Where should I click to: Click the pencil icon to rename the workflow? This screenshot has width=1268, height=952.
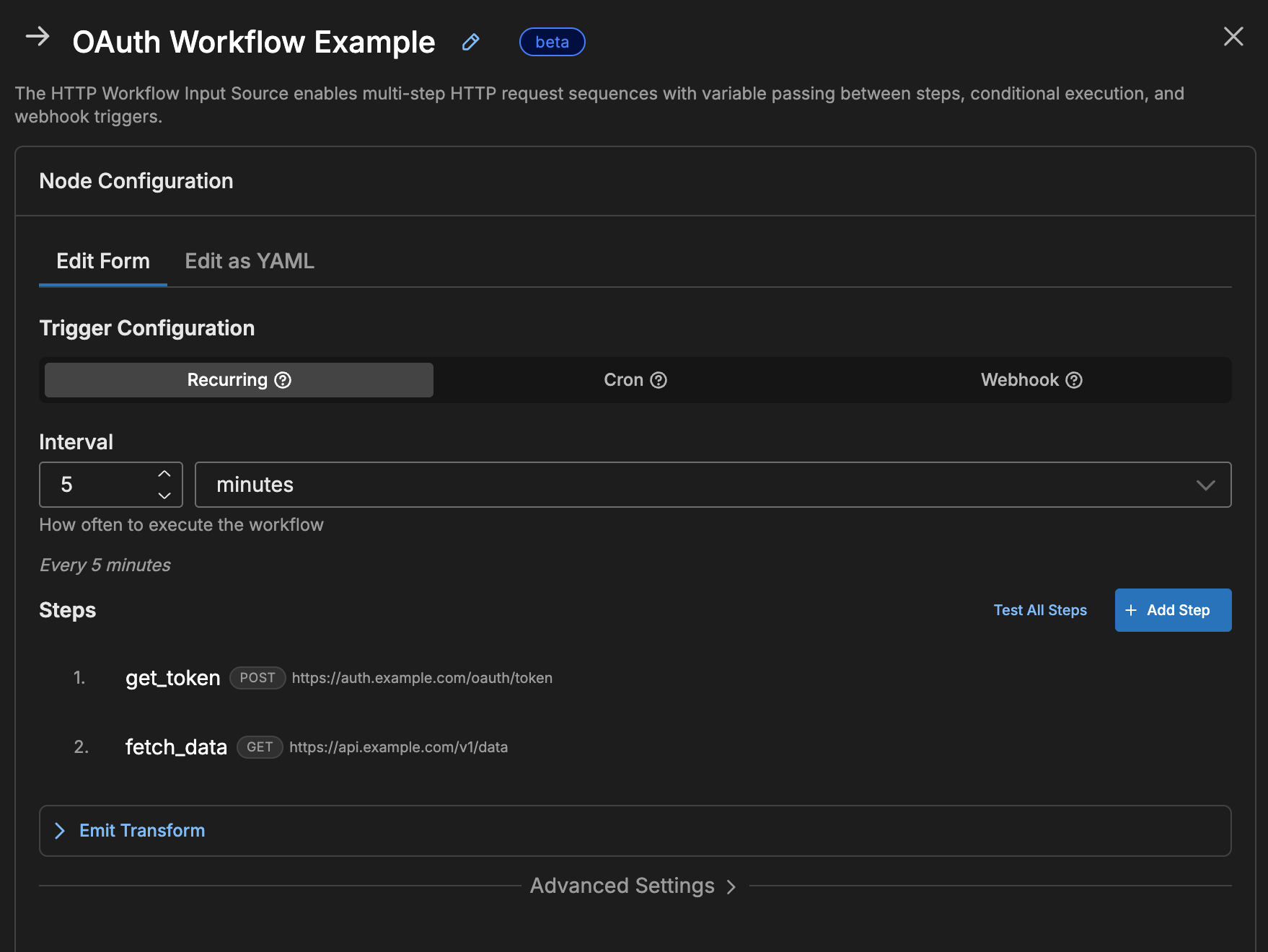471,43
